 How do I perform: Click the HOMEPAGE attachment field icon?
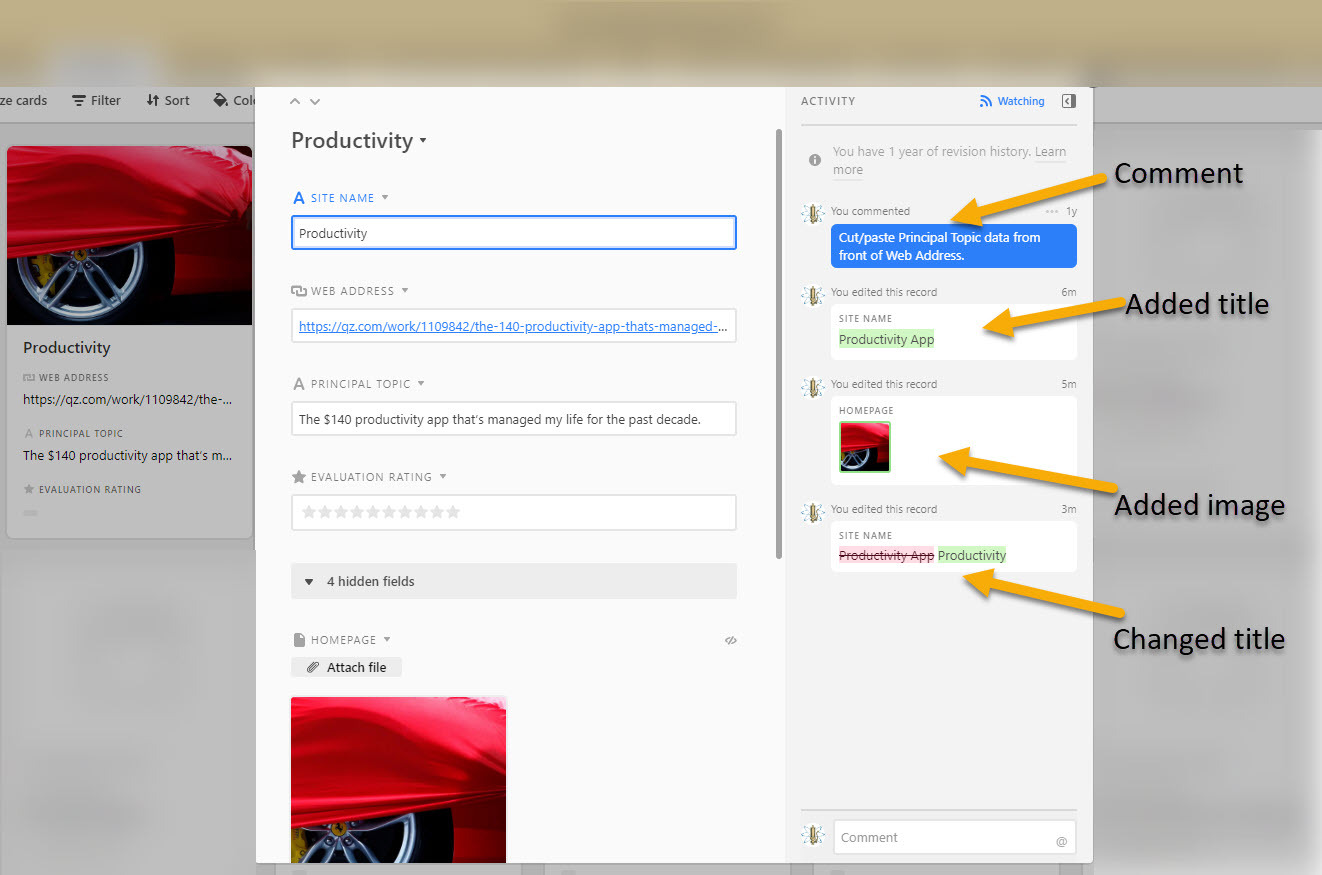(298, 640)
